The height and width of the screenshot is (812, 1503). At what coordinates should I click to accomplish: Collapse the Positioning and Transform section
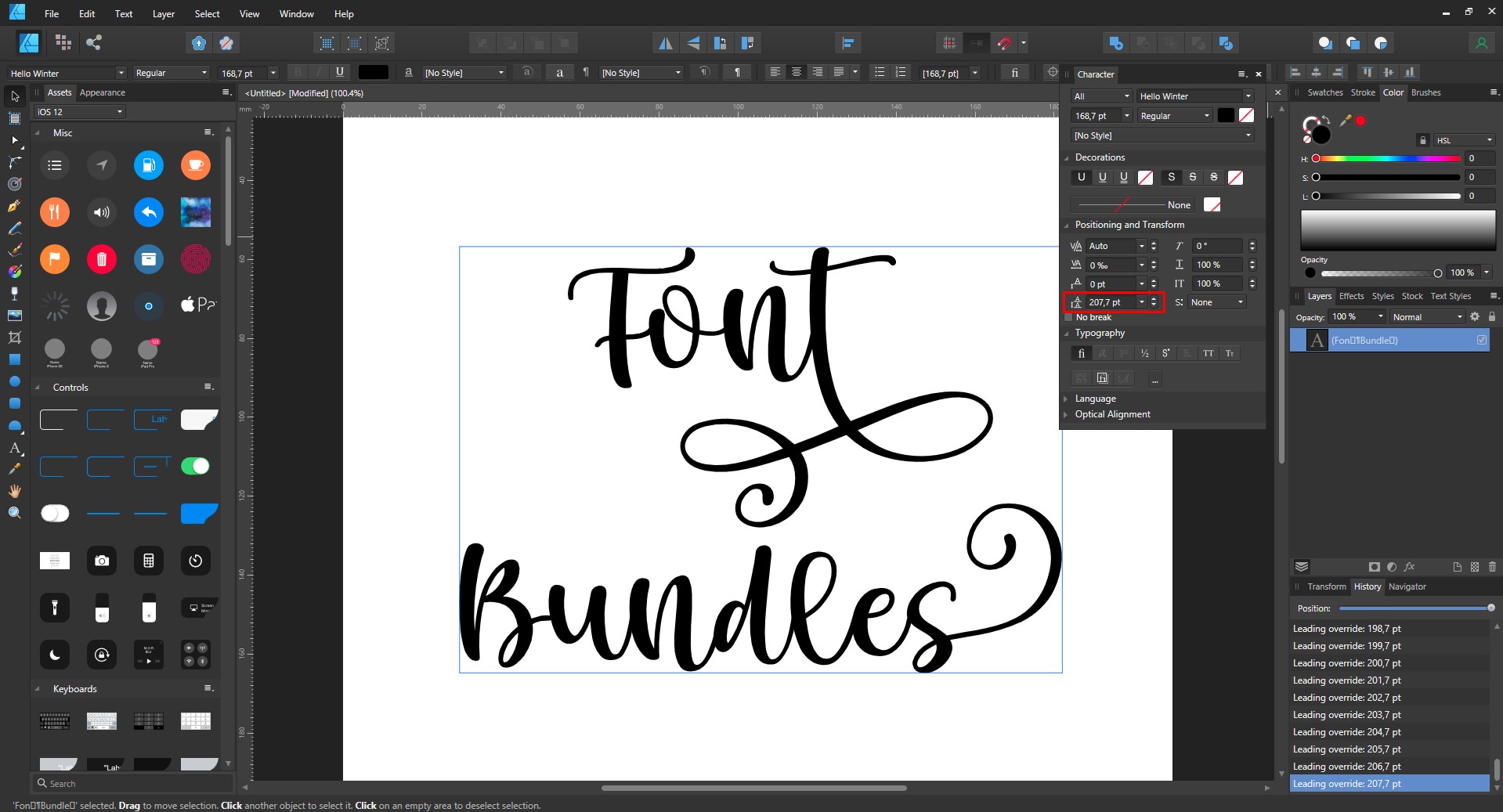pyautogui.click(x=1066, y=225)
